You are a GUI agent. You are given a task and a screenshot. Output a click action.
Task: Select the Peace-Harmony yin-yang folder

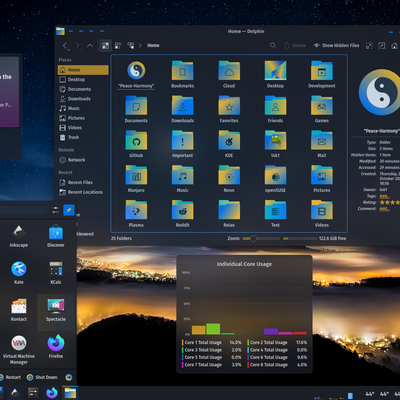pyautogui.click(x=136, y=71)
